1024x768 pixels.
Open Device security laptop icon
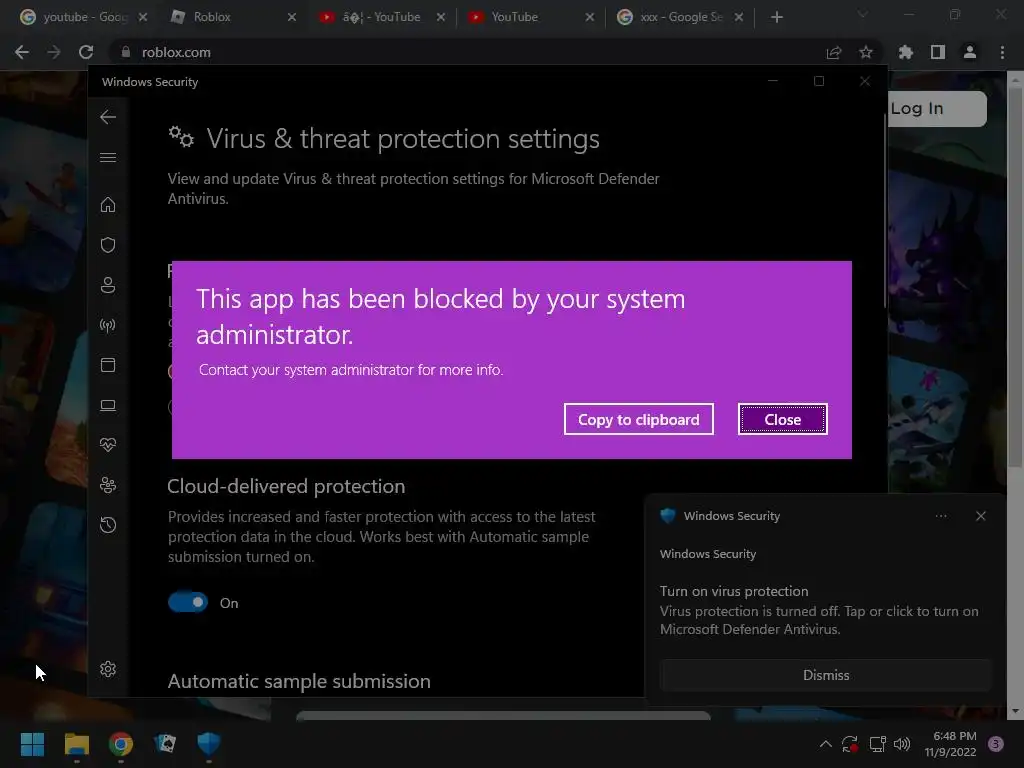tap(108, 406)
